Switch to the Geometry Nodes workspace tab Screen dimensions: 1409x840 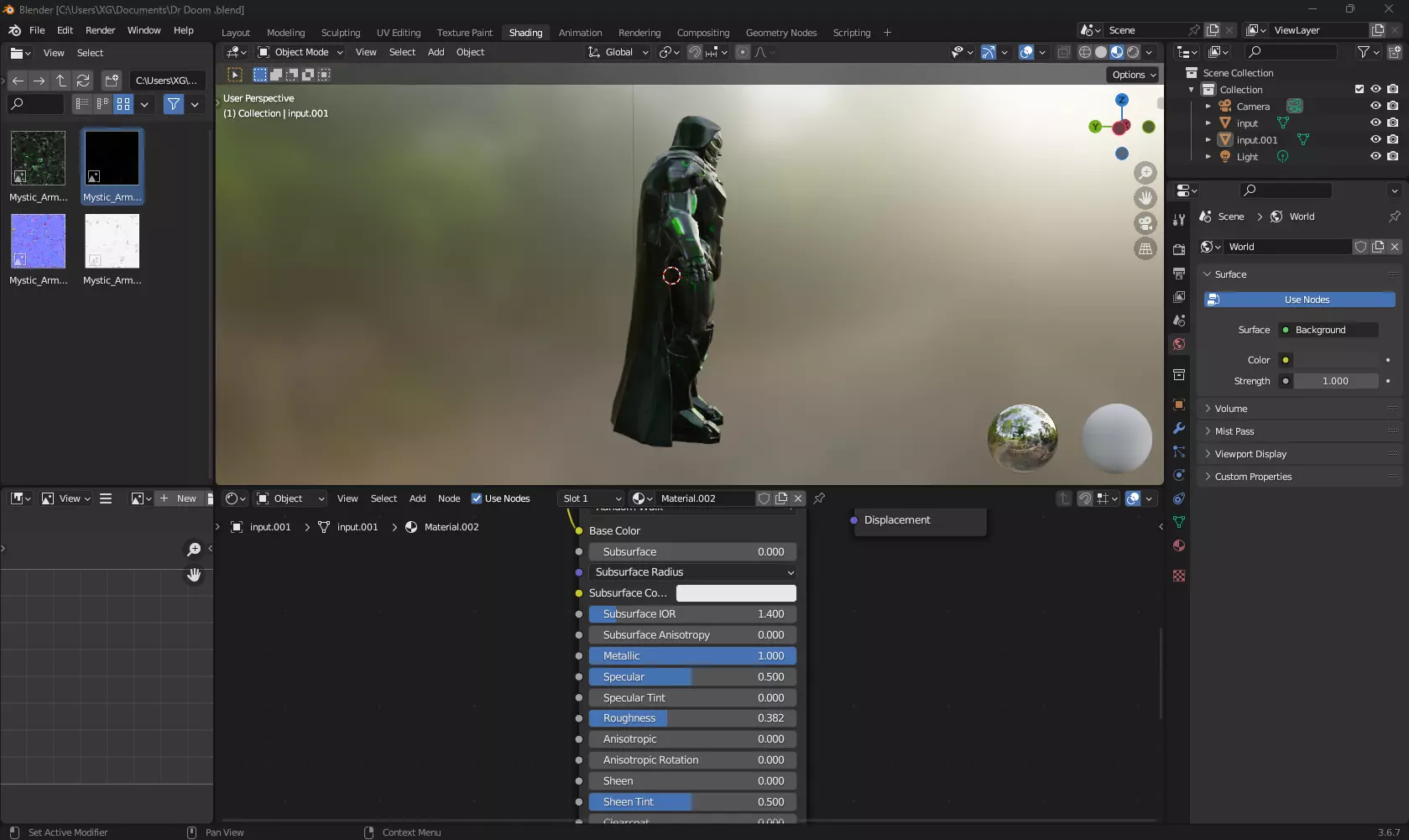click(781, 33)
